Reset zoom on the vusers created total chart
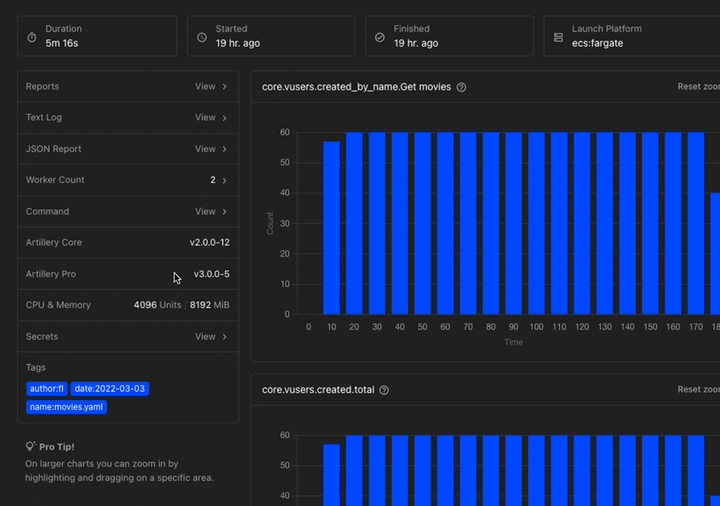 click(x=698, y=390)
